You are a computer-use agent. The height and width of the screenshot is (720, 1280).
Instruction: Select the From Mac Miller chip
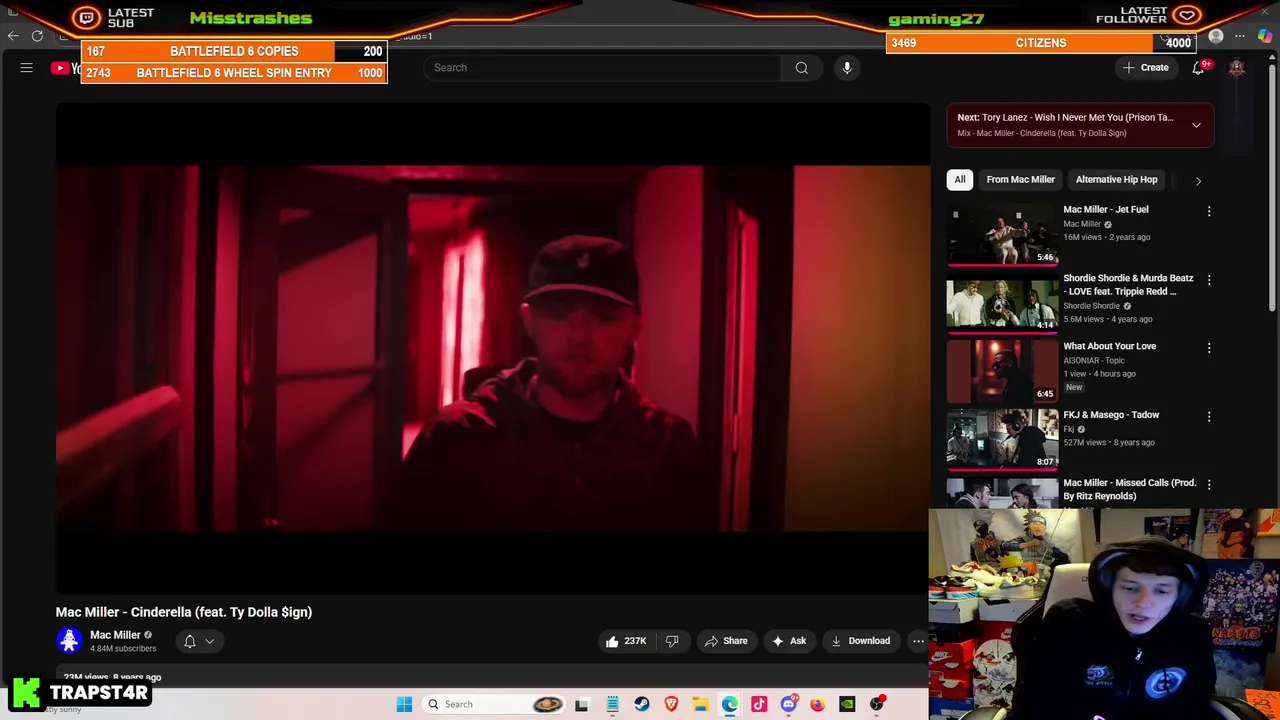1020,180
